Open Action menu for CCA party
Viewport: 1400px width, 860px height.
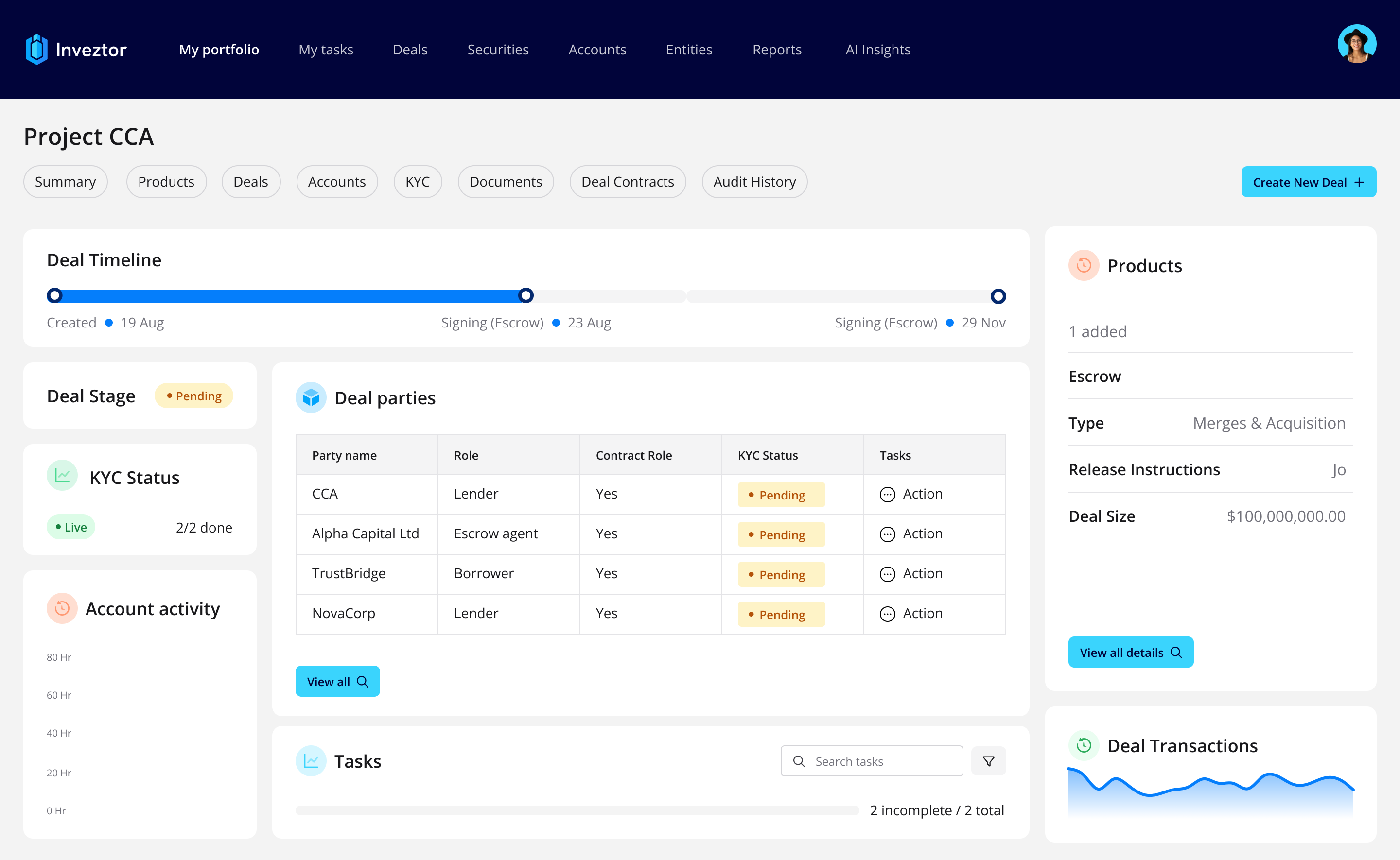coord(911,494)
